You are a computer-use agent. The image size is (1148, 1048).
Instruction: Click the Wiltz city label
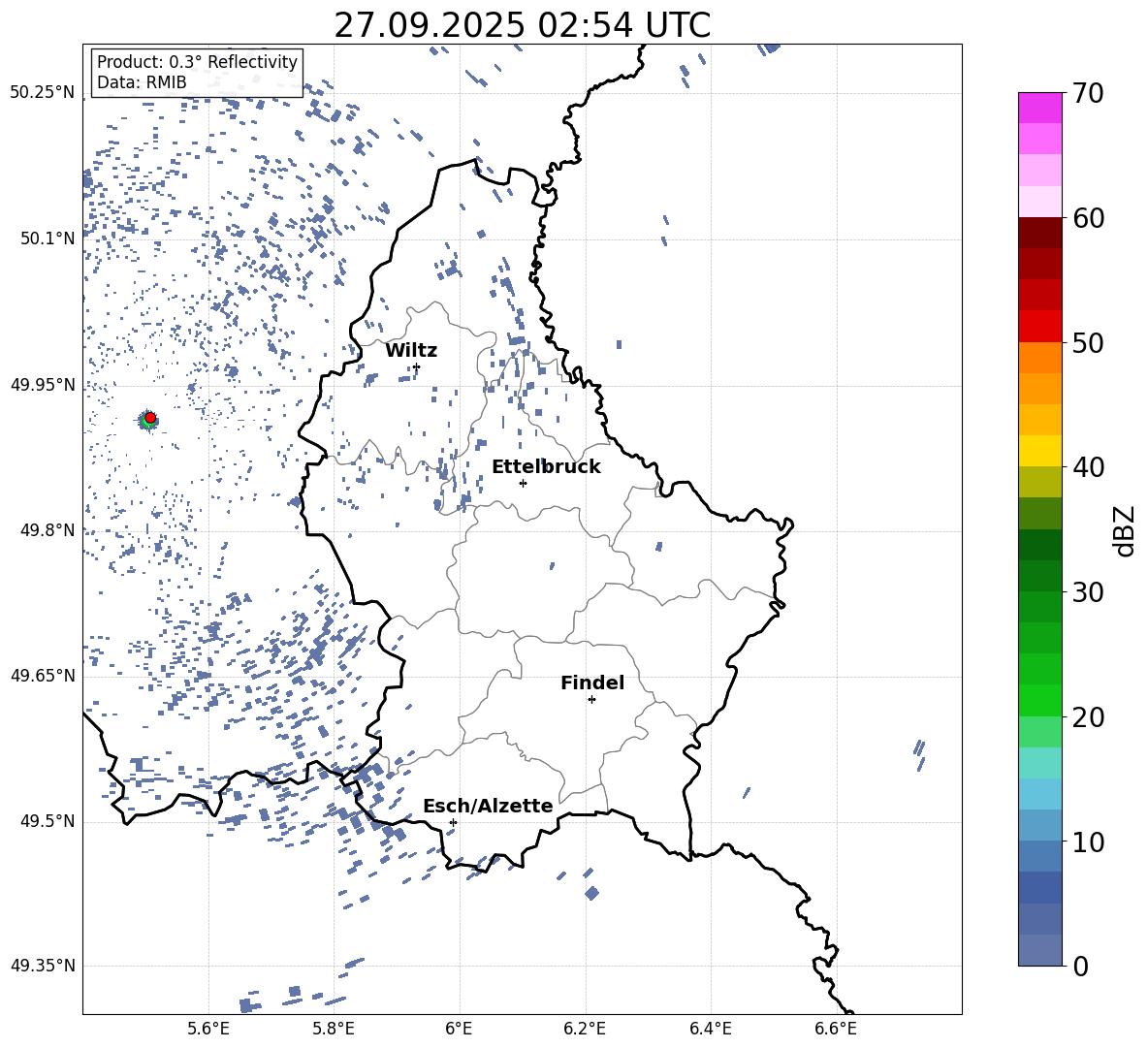tap(411, 351)
